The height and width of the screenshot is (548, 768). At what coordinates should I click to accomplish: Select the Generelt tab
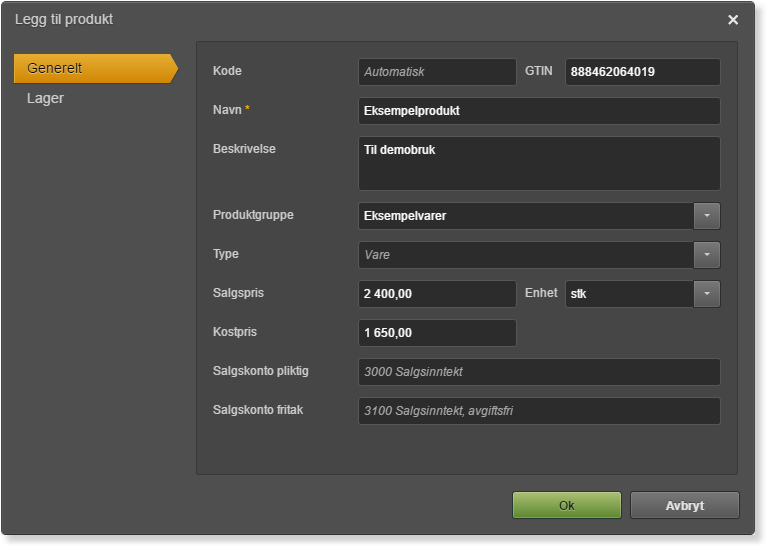(96, 69)
